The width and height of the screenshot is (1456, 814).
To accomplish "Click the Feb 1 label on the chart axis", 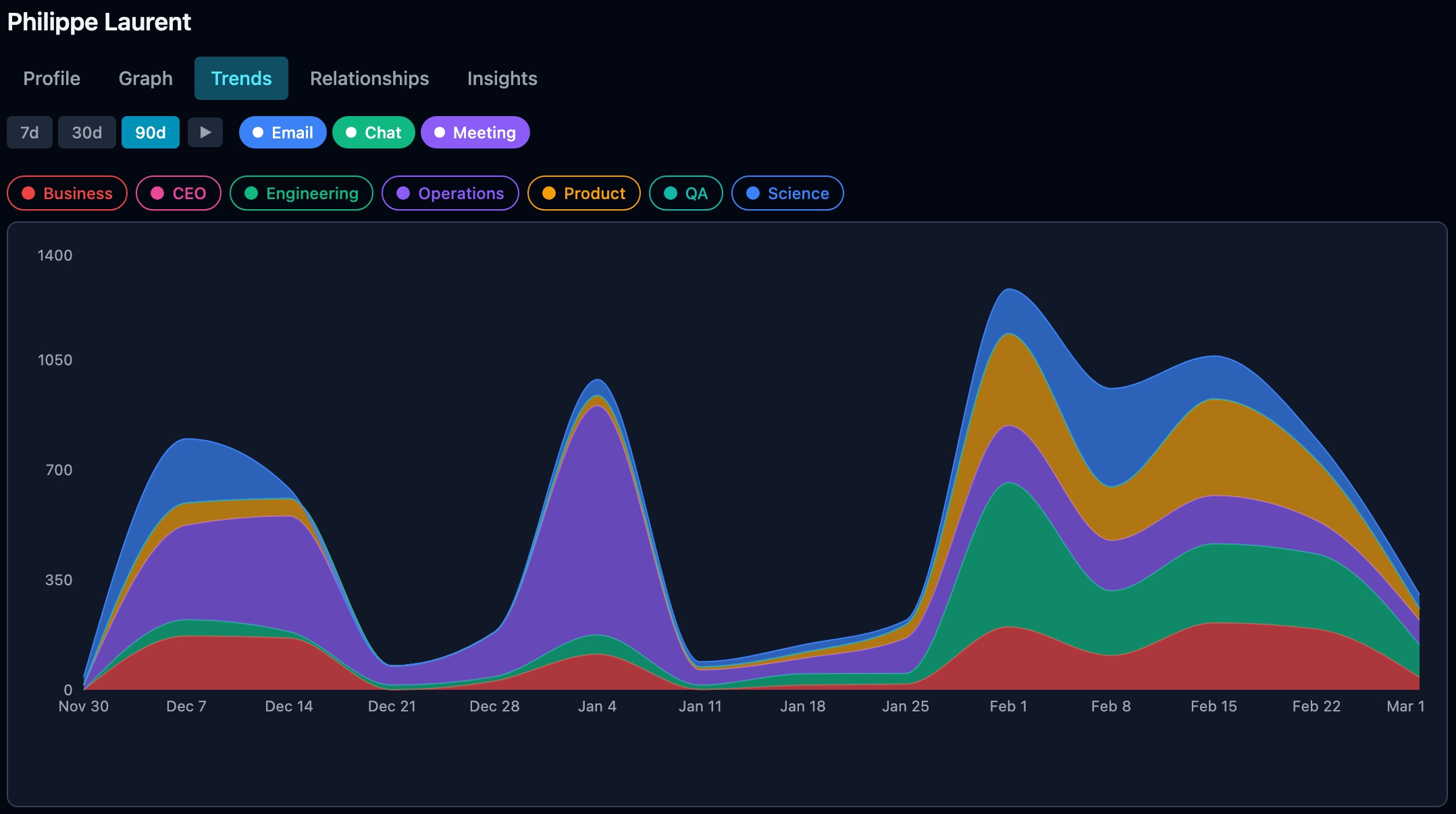I will pyautogui.click(x=1008, y=706).
